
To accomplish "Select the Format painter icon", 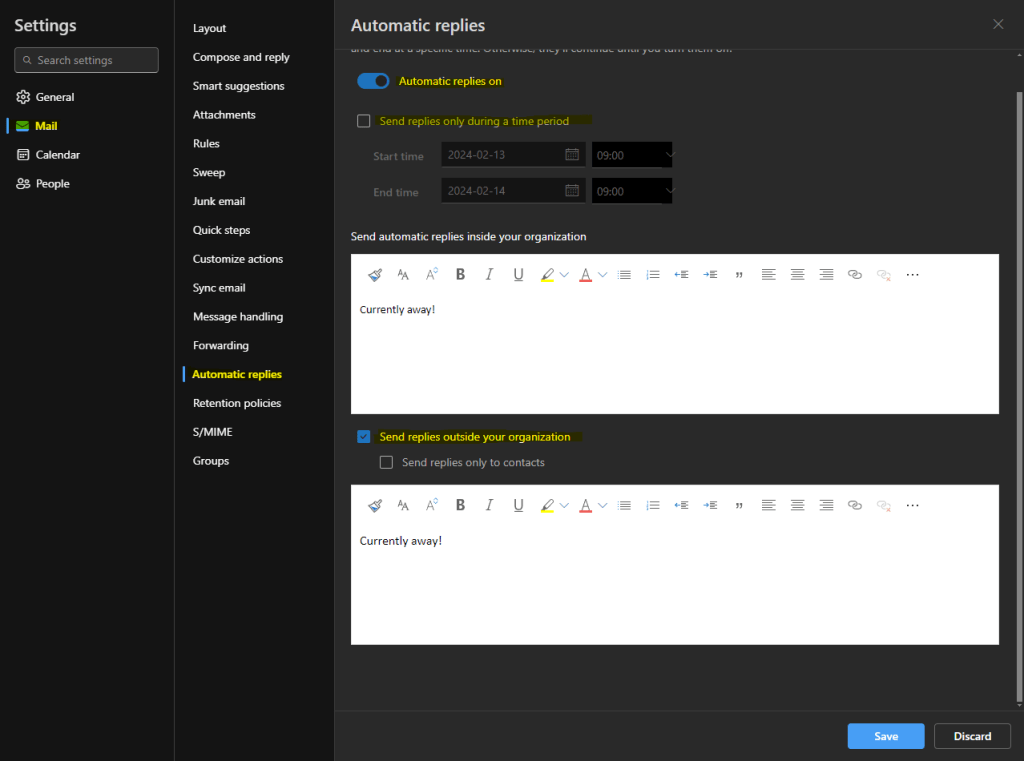I will [374, 274].
